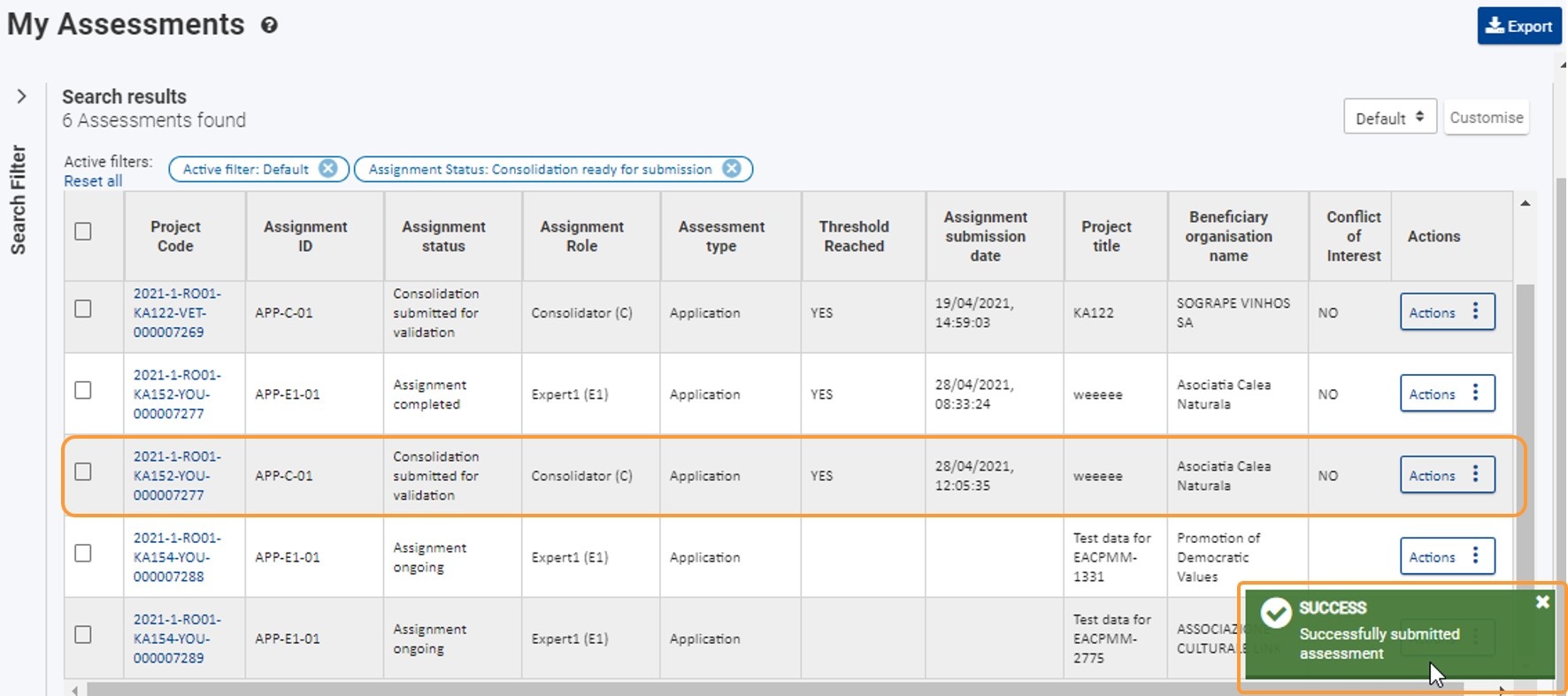The image size is (1568, 696).
Task: Click the horizontal scrollbar left arrow
Action: (x=75, y=690)
